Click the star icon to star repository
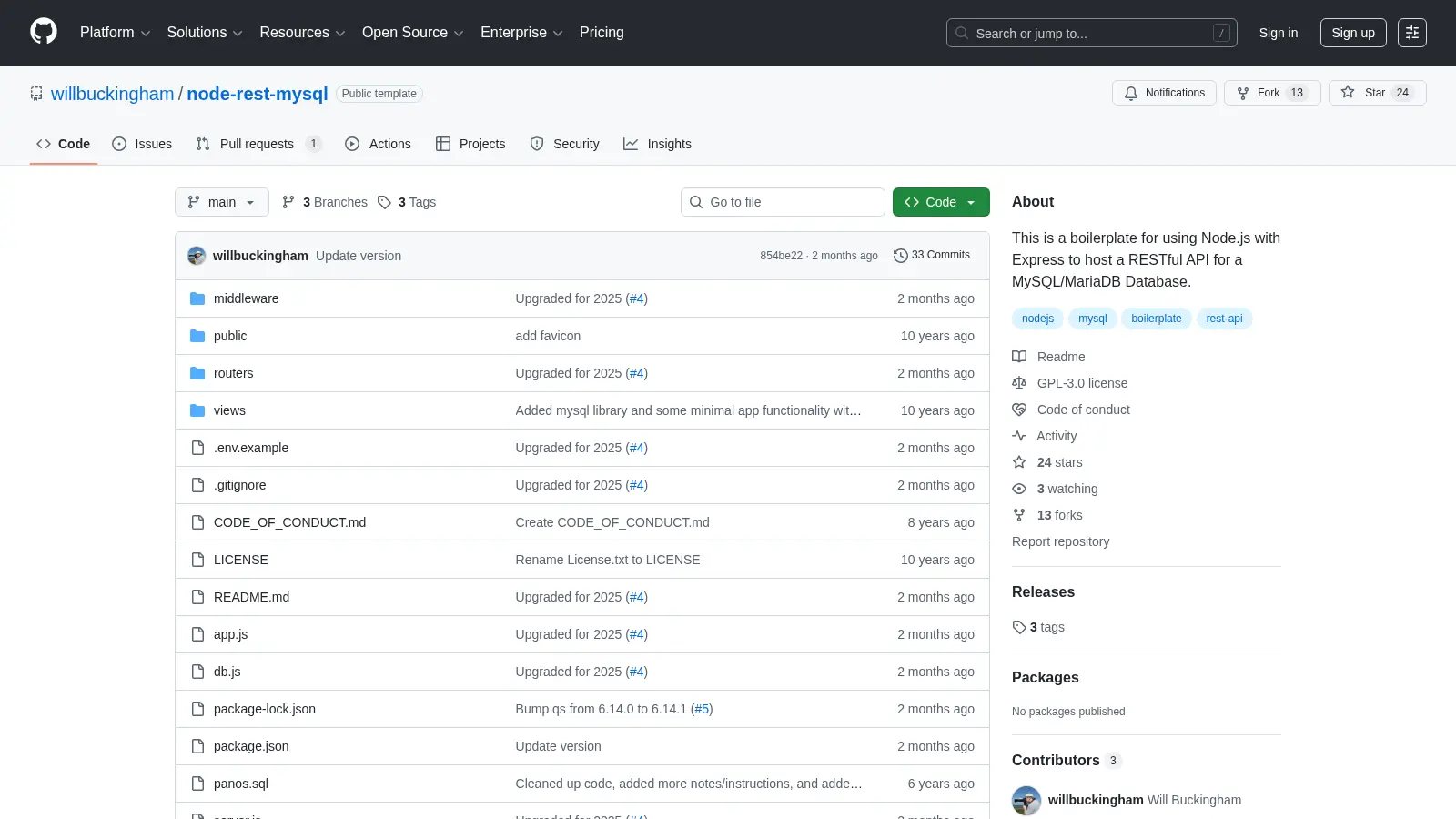Screen dimensions: 1456x819 coord(1348,92)
